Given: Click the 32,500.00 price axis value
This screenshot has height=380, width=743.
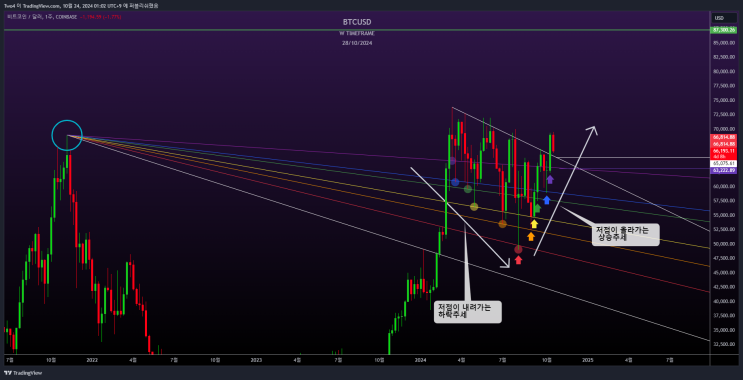Looking at the screenshot, I should click(x=724, y=344).
